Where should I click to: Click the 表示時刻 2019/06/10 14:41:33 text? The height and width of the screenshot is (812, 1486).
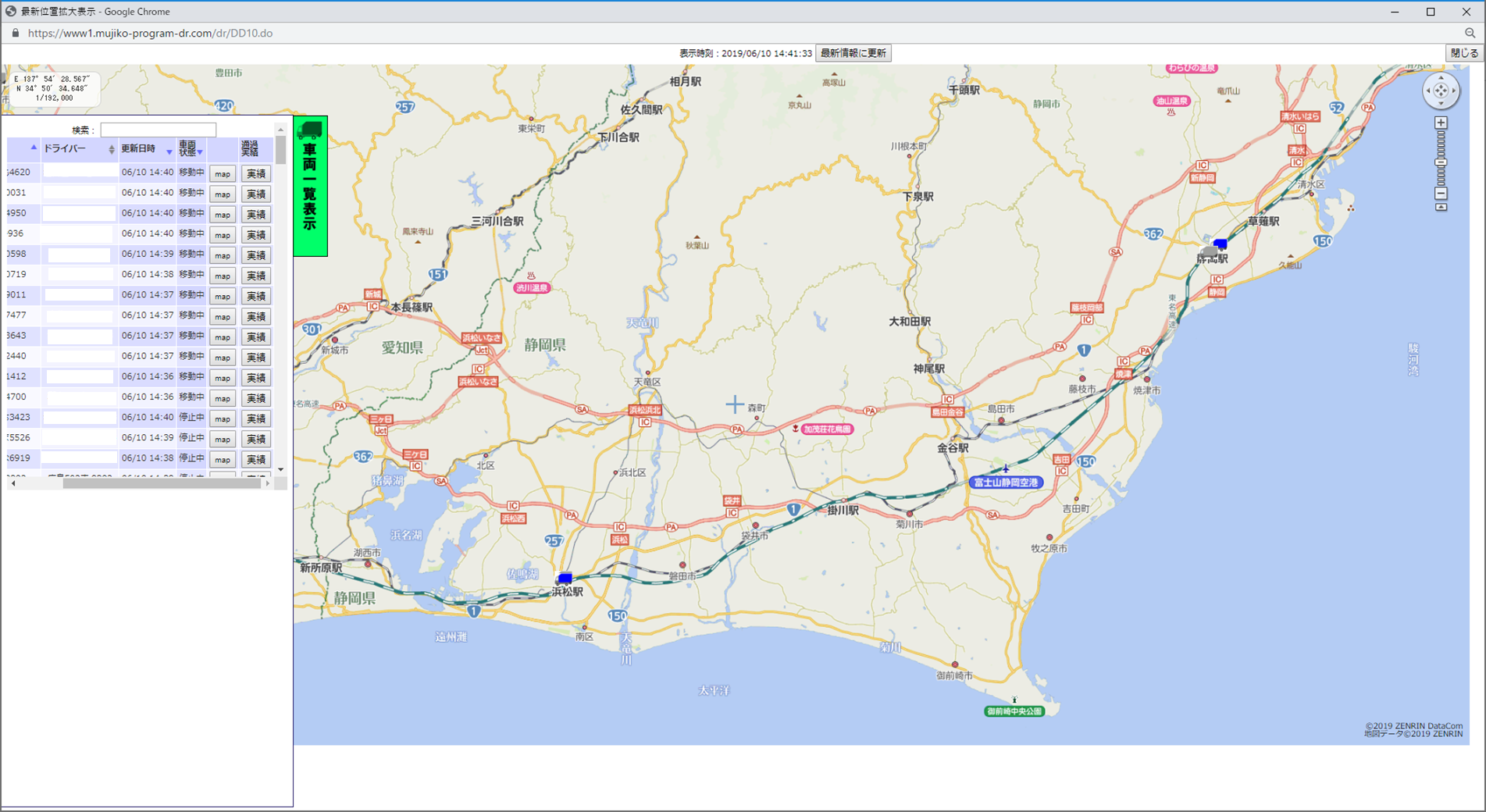coord(745,53)
